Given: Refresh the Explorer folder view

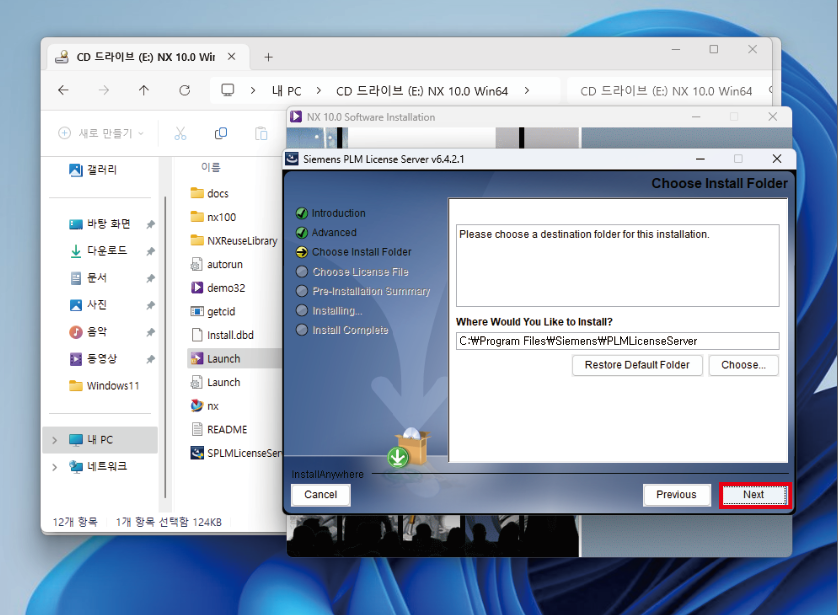Looking at the screenshot, I should [184, 90].
